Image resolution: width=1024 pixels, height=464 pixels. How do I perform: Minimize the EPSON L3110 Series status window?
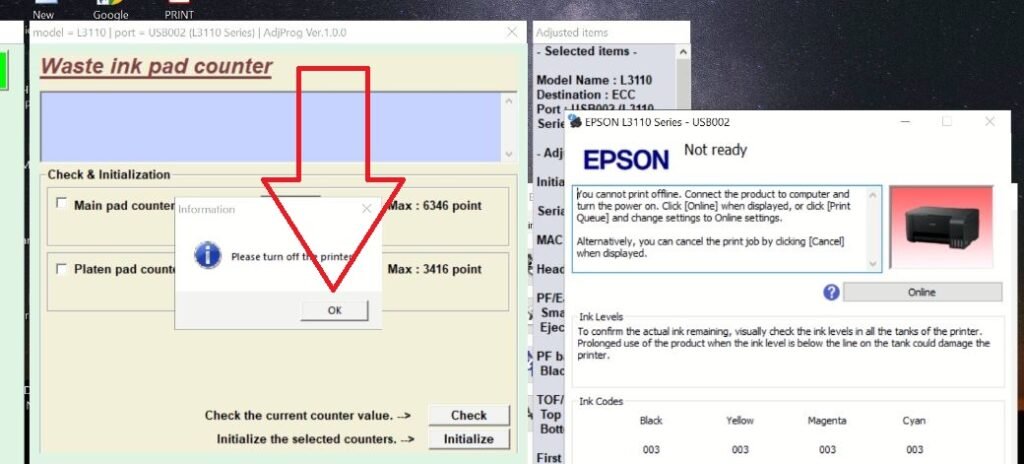click(x=904, y=122)
